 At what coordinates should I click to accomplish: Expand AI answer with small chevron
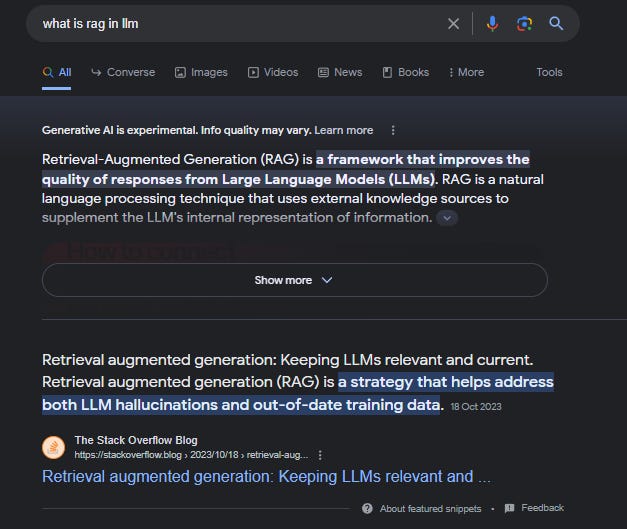(447, 218)
